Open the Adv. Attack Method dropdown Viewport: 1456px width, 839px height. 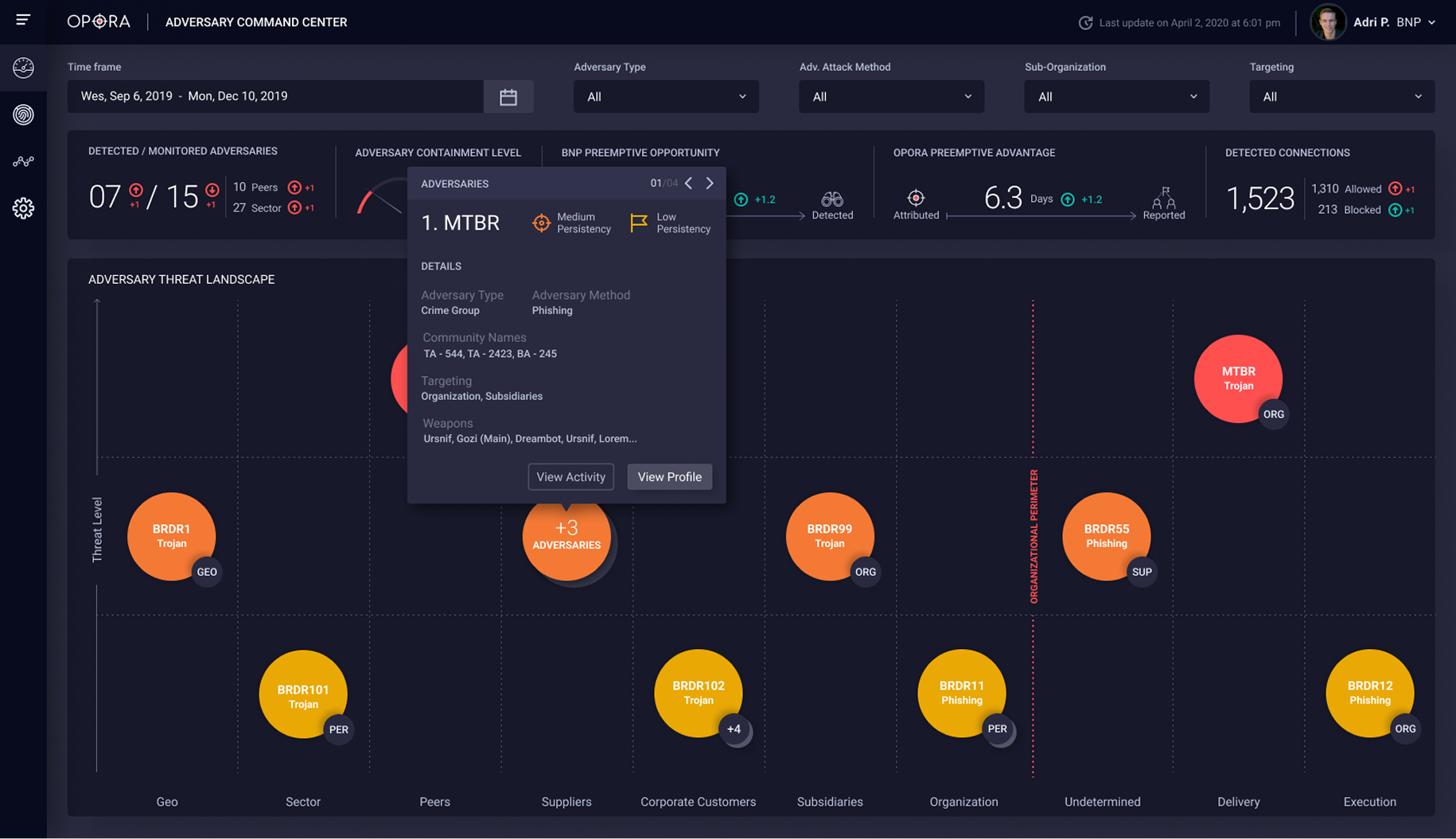click(x=891, y=96)
